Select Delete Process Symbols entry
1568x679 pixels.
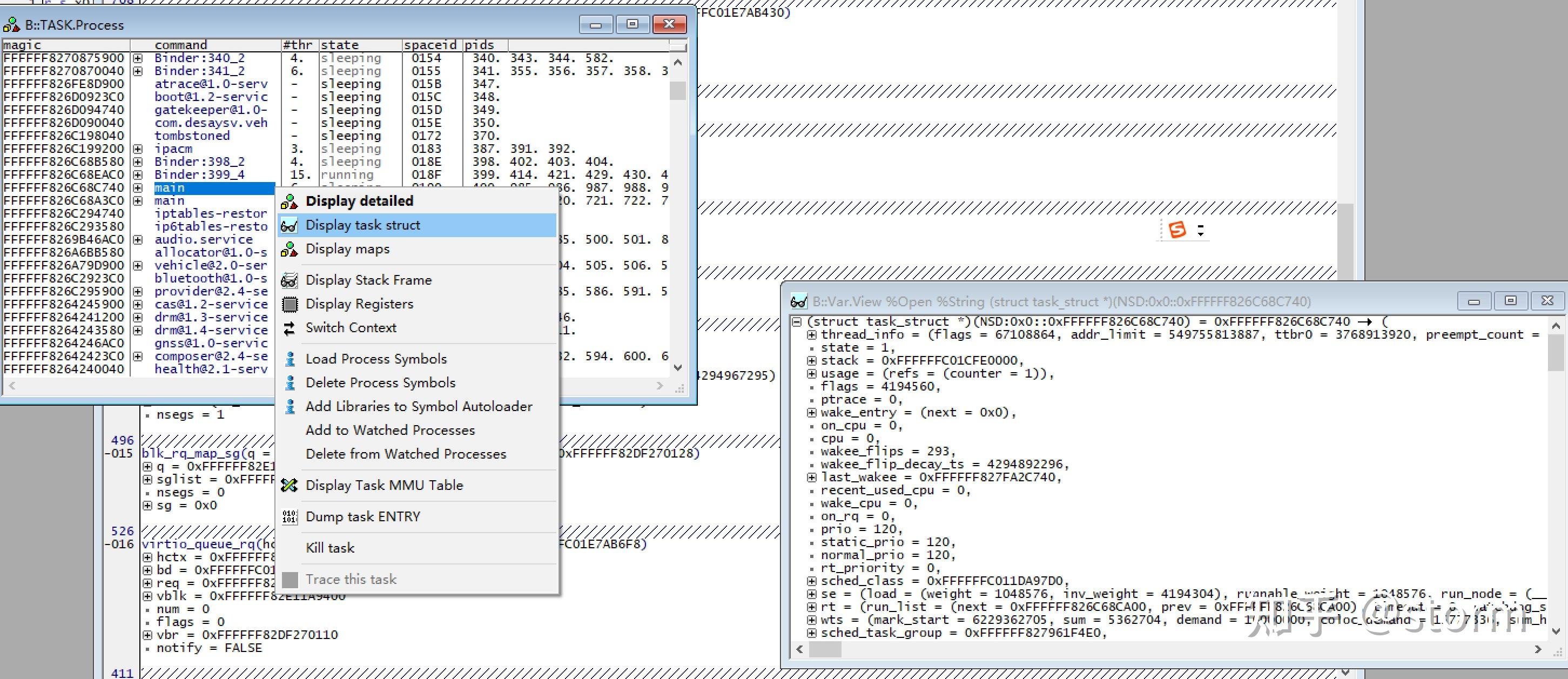pyautogui.click(x=380, y=383)
